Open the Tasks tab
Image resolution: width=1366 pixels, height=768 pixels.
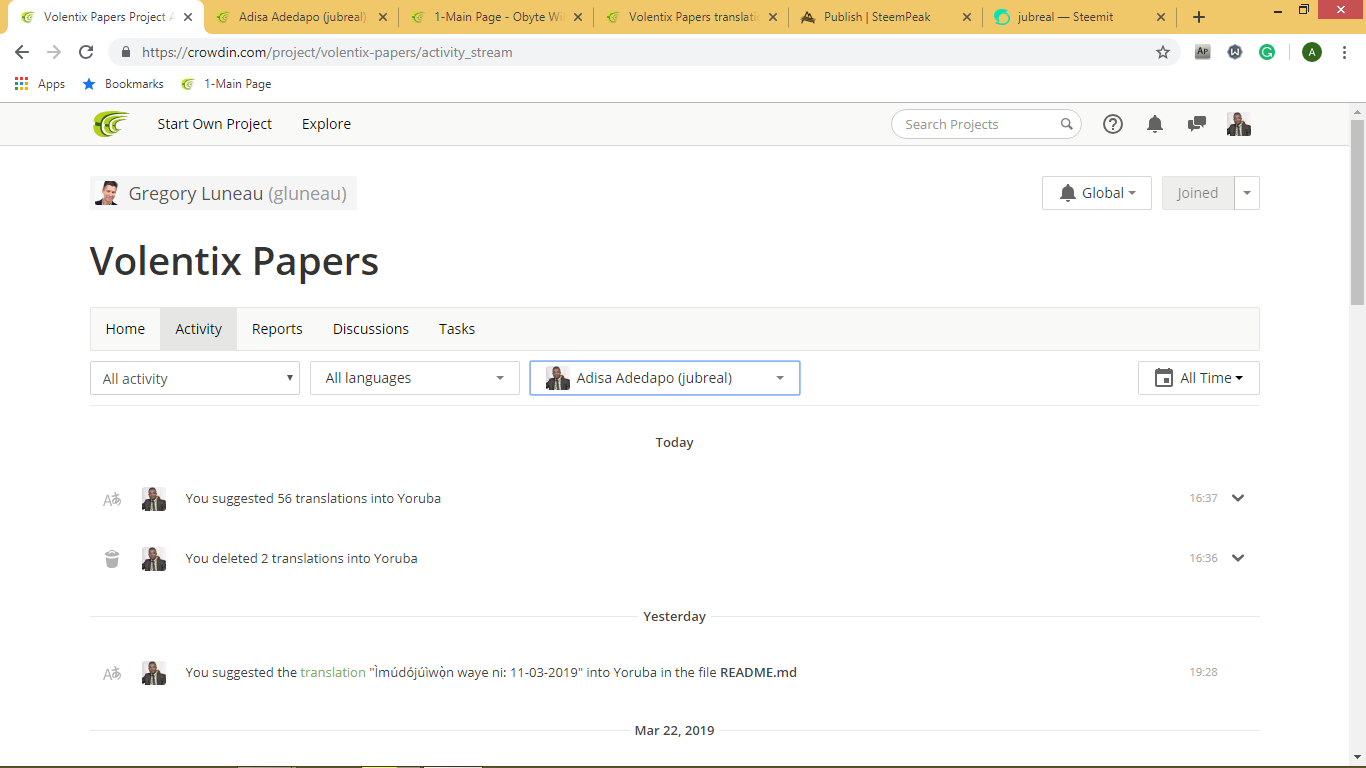[457, 329]
